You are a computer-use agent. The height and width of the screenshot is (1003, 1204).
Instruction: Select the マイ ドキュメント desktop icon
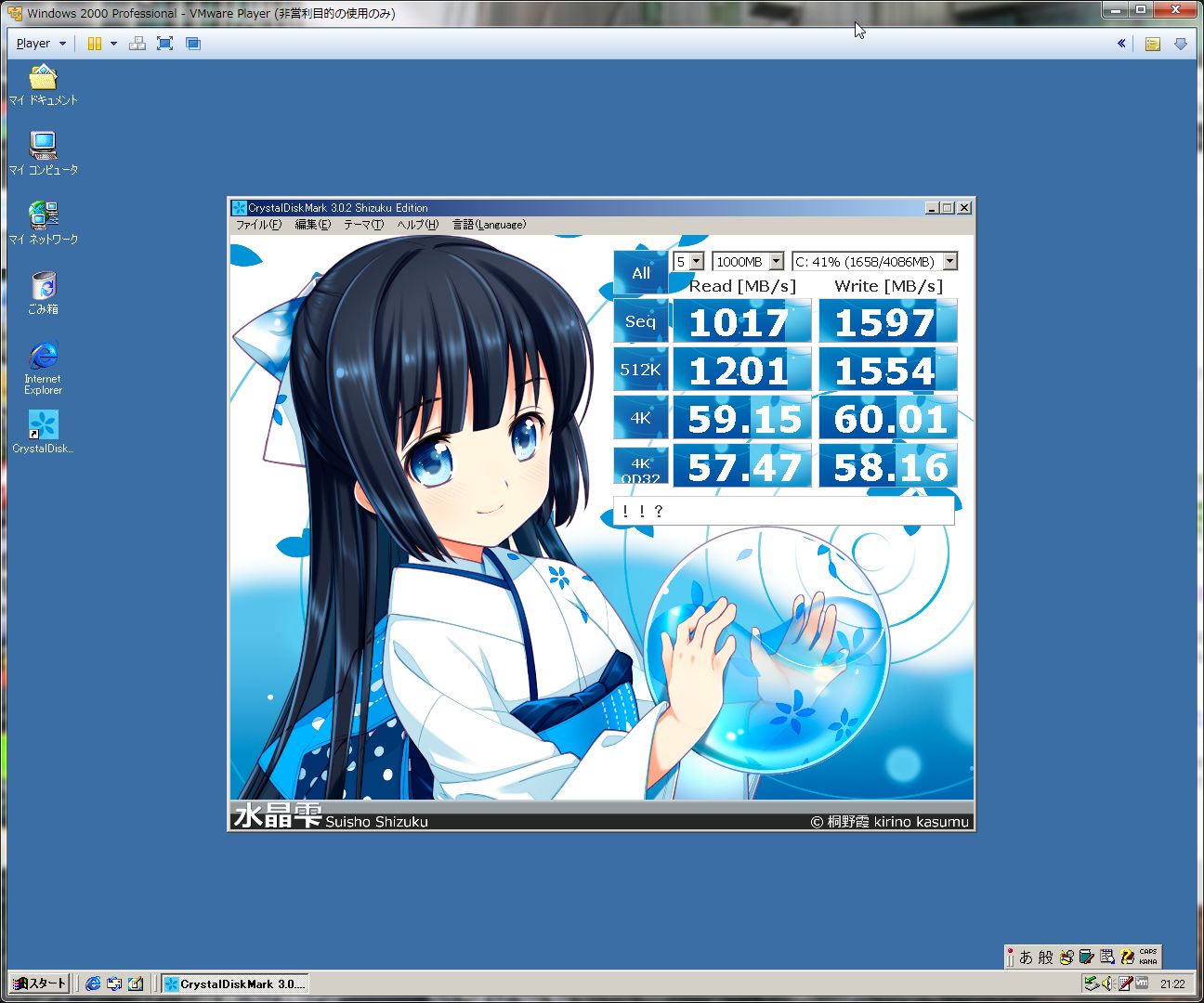(43, 85)
